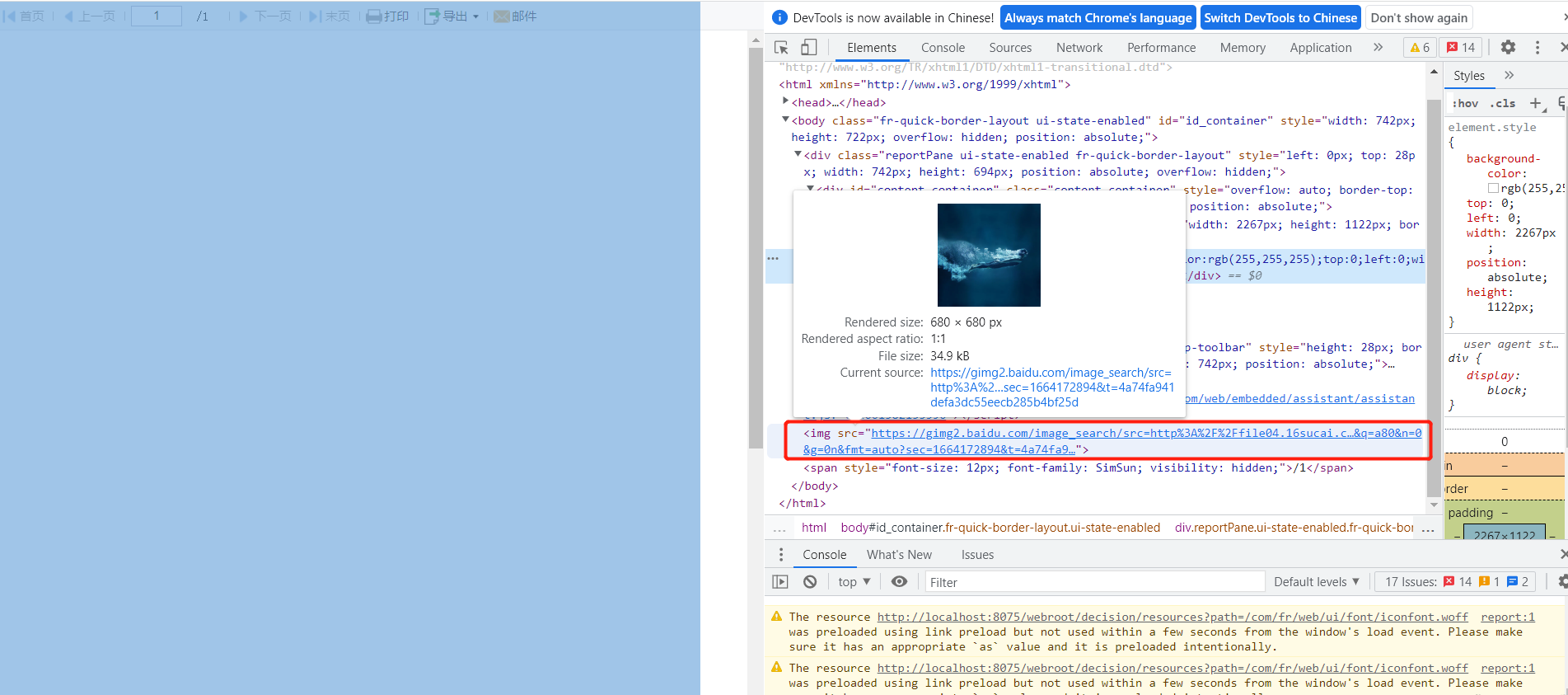
Task: Show more DevTools tabs chevron
Action: pyautogui.click(x=1378, y=48)
